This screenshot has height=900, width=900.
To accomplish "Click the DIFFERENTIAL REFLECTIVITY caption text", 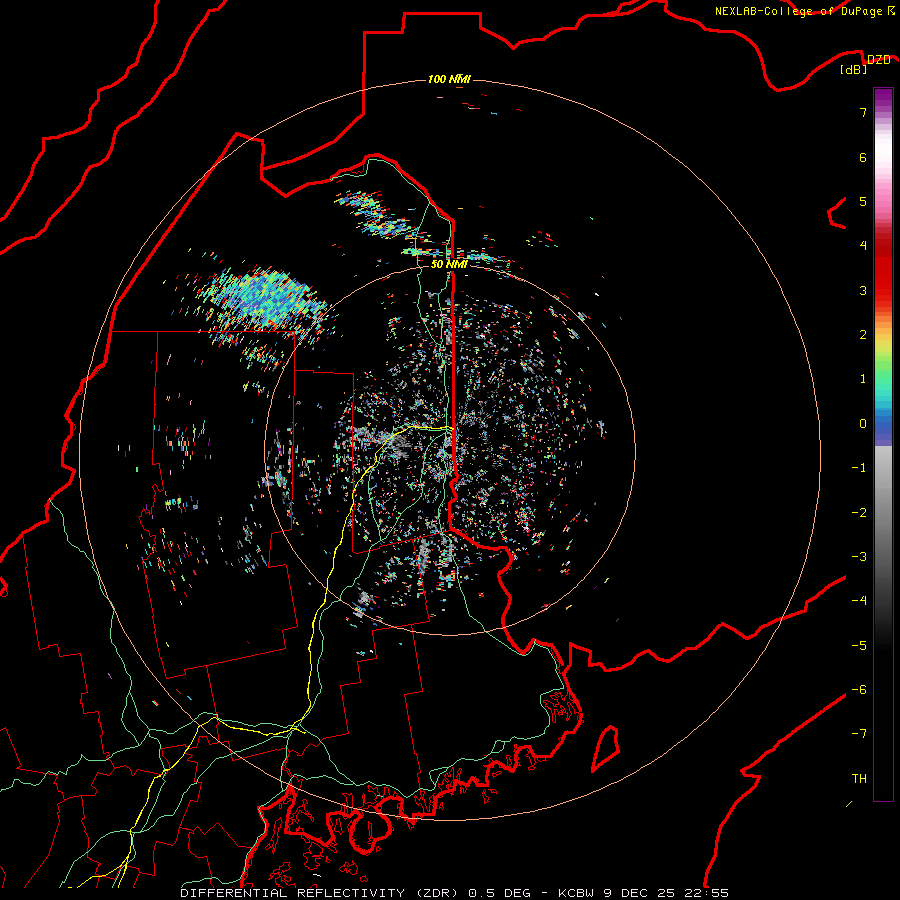I will (292, 893).
